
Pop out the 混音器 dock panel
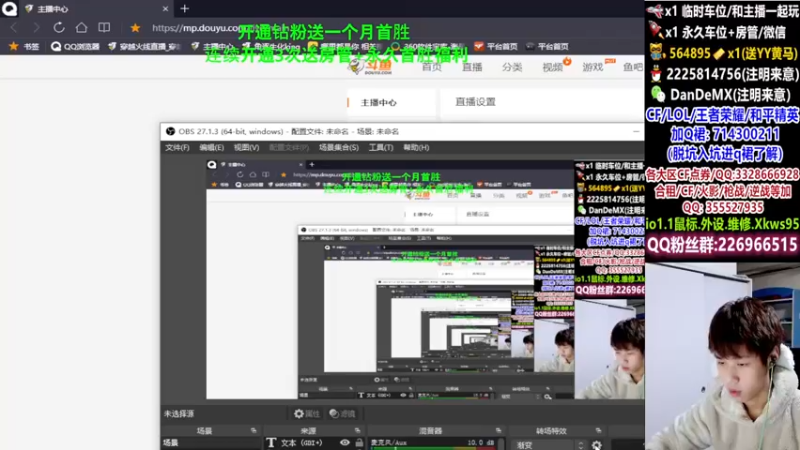point(498,431)
